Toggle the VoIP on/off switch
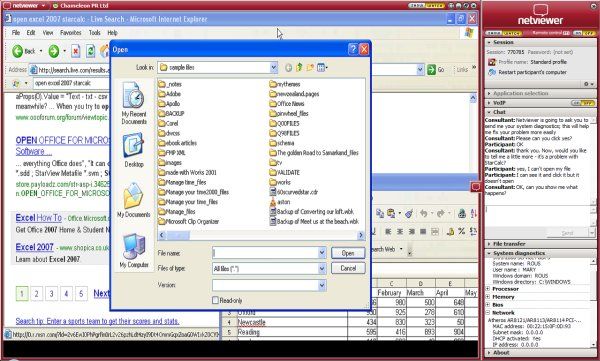This screenshot has height=361, width=600. point(582,103)
